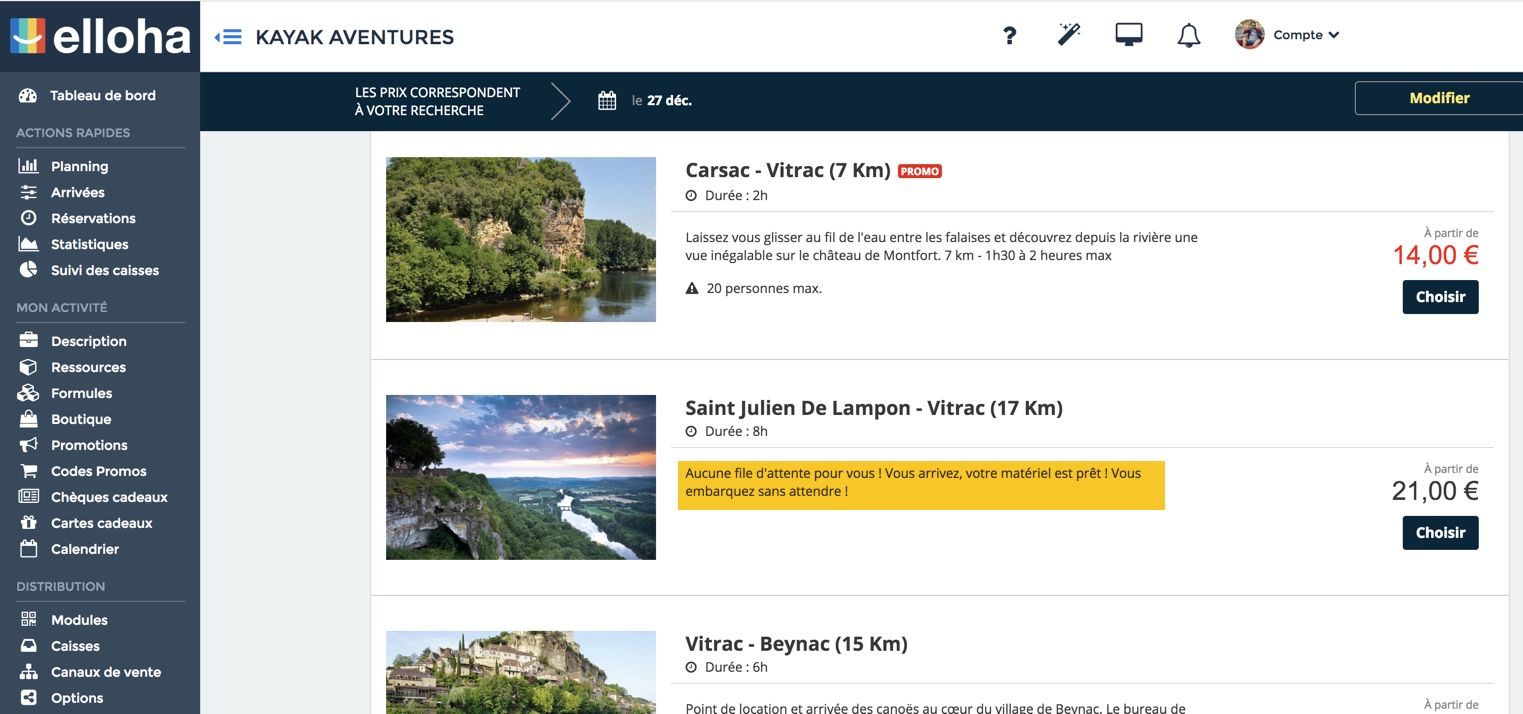
Task: Click the red PROMO badge
Action: click(919, 171)
